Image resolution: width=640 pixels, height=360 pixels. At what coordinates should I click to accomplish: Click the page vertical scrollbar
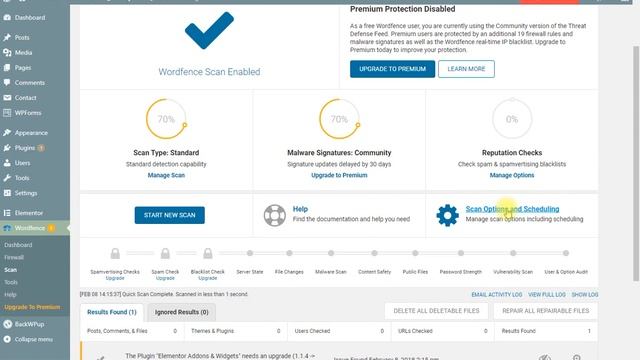(636, 163)
